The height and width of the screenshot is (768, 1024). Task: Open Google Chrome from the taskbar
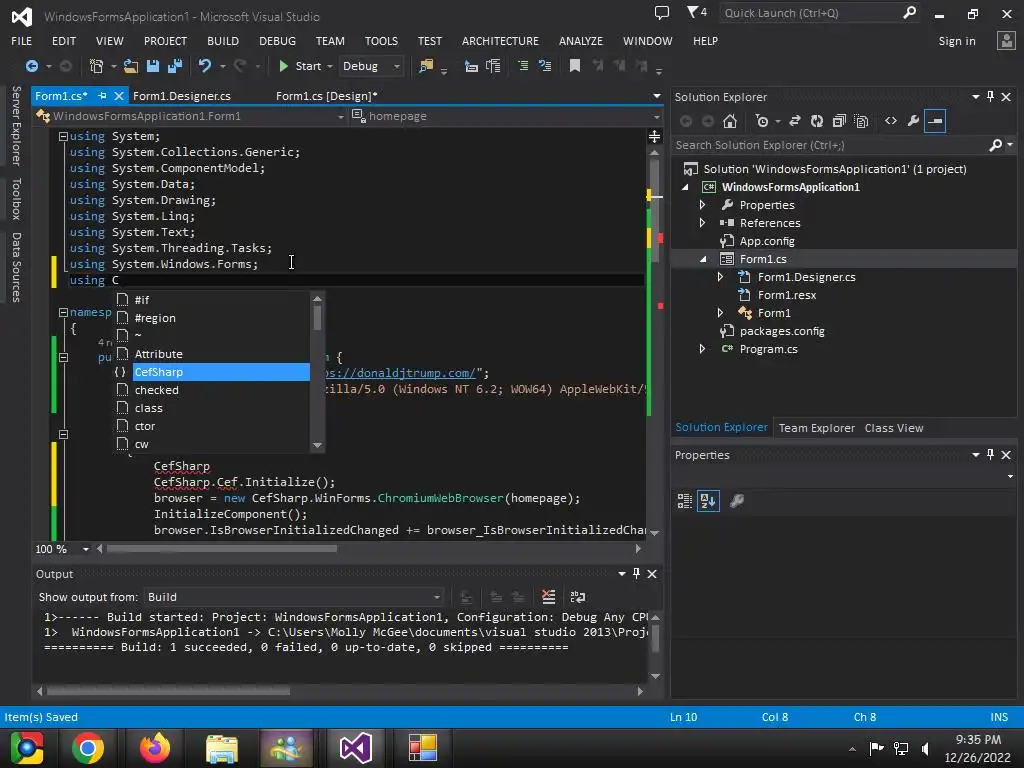[88, 748]
